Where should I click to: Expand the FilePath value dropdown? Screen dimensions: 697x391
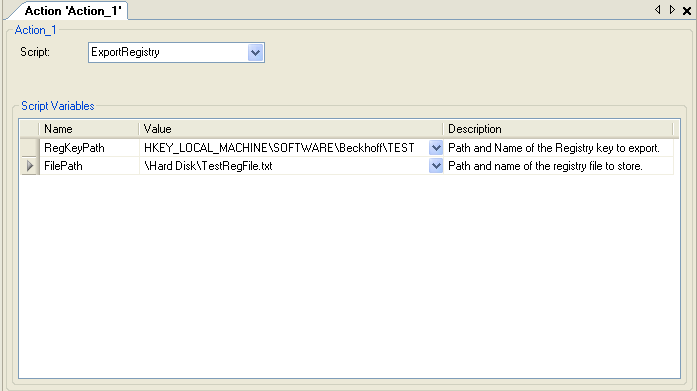[x=436, y=166]
